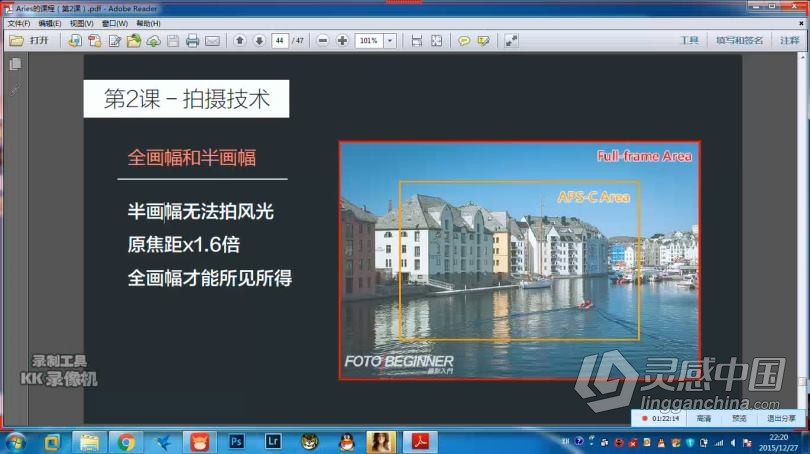Open the zoom level dropdown arrow
The image size is (810, 454).
click(x=390, y=40)
